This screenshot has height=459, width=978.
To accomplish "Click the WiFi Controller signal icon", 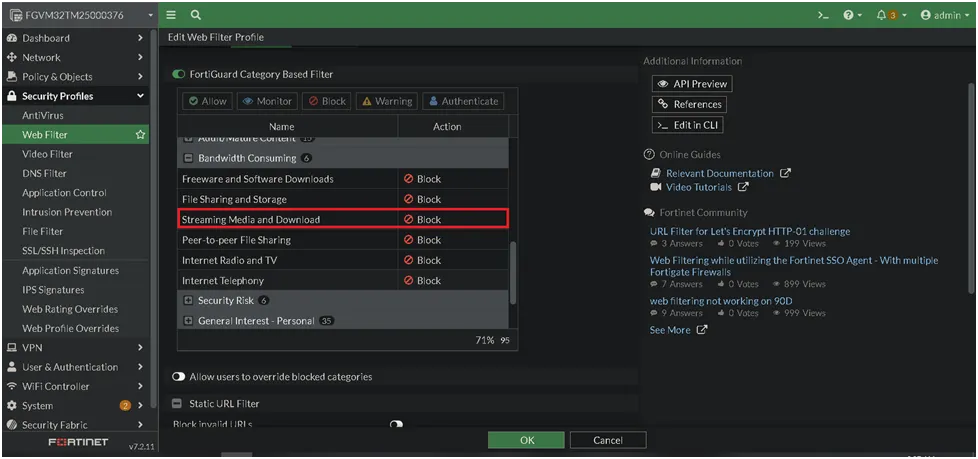I will click(x=11, y=387).
